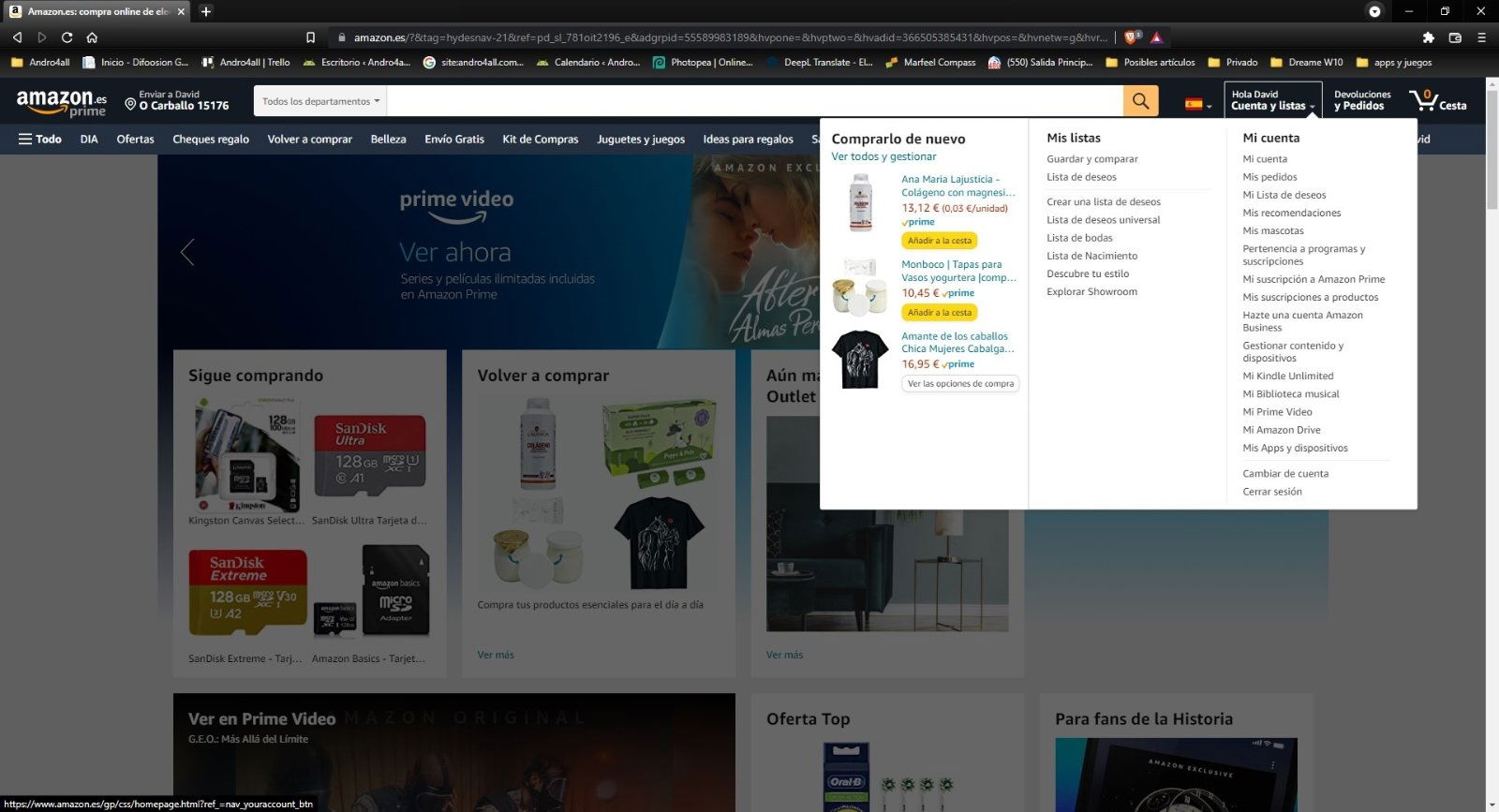
Task: Select Ideas para regalos in navigation bar
Action: 748,139
